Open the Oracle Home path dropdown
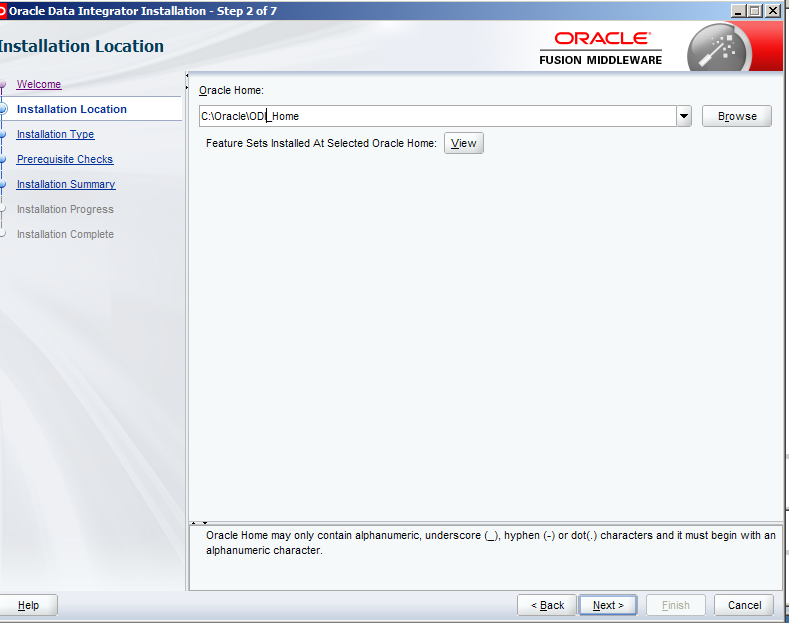The image size is (789, 623). coord(684,116)
